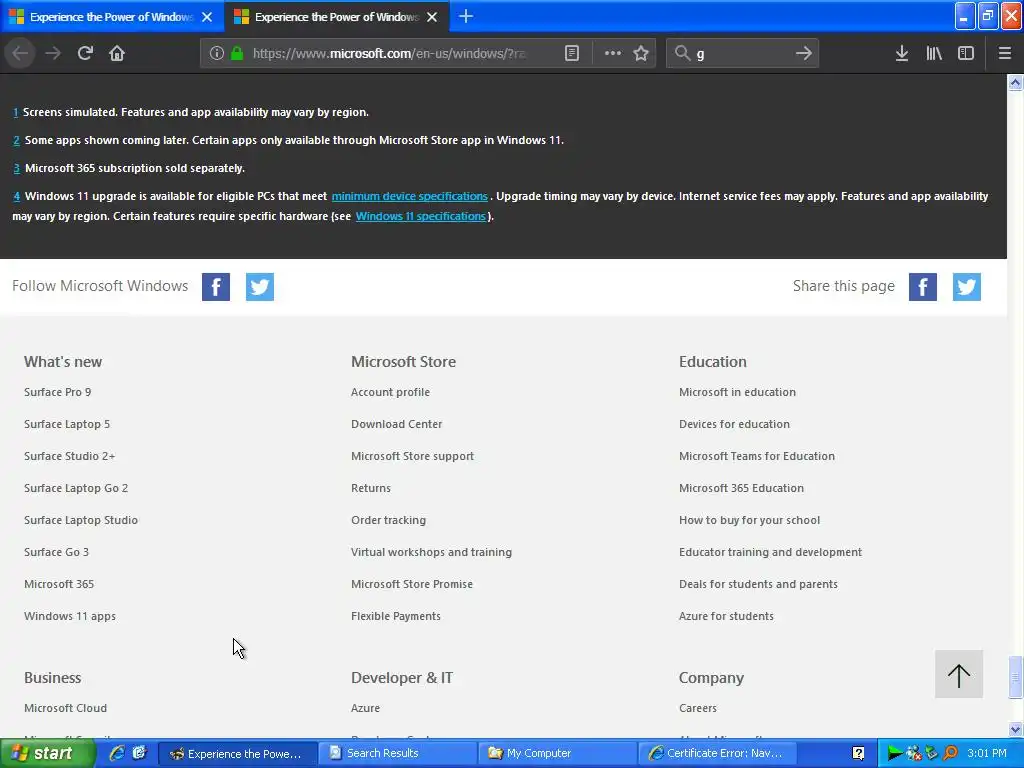This screenshot has width=1024, height=768.
Task: Open the Windows Start menu
Action: point(47,753)
